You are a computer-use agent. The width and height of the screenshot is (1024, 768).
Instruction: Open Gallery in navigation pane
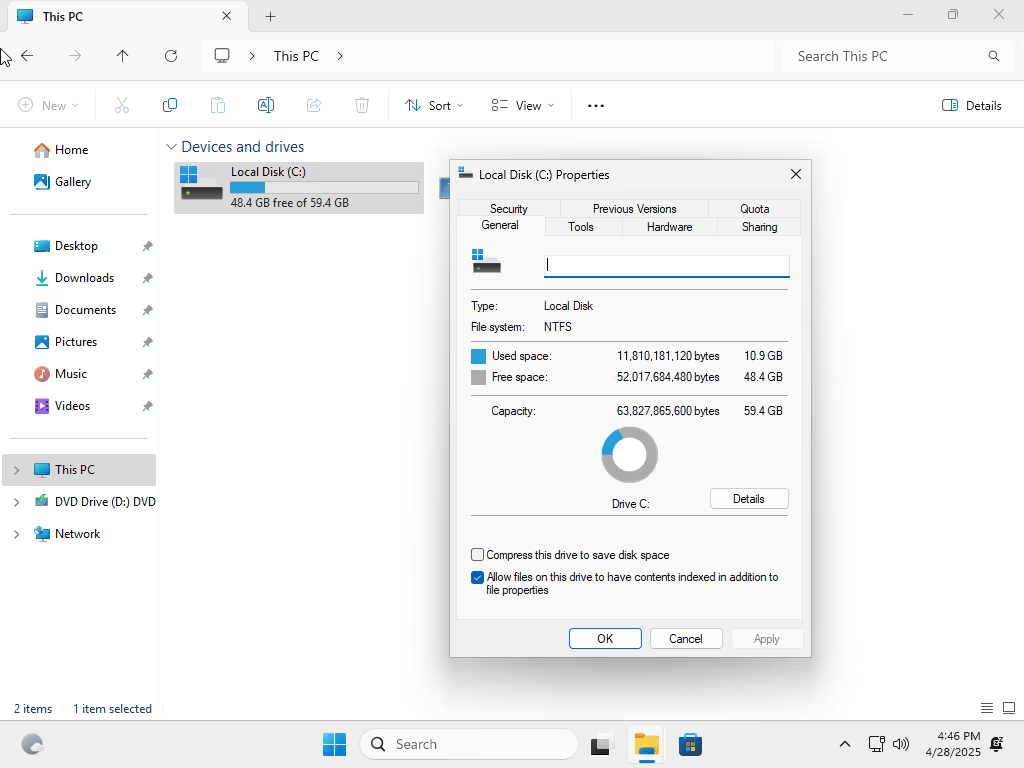pyautogui.click(x=72, y=182)
